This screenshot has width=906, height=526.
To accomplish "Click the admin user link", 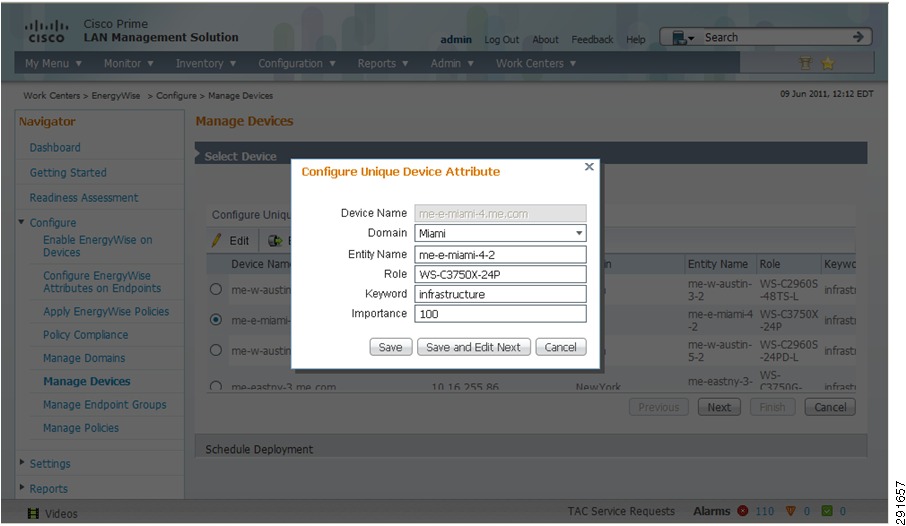I will click(456, 39).
